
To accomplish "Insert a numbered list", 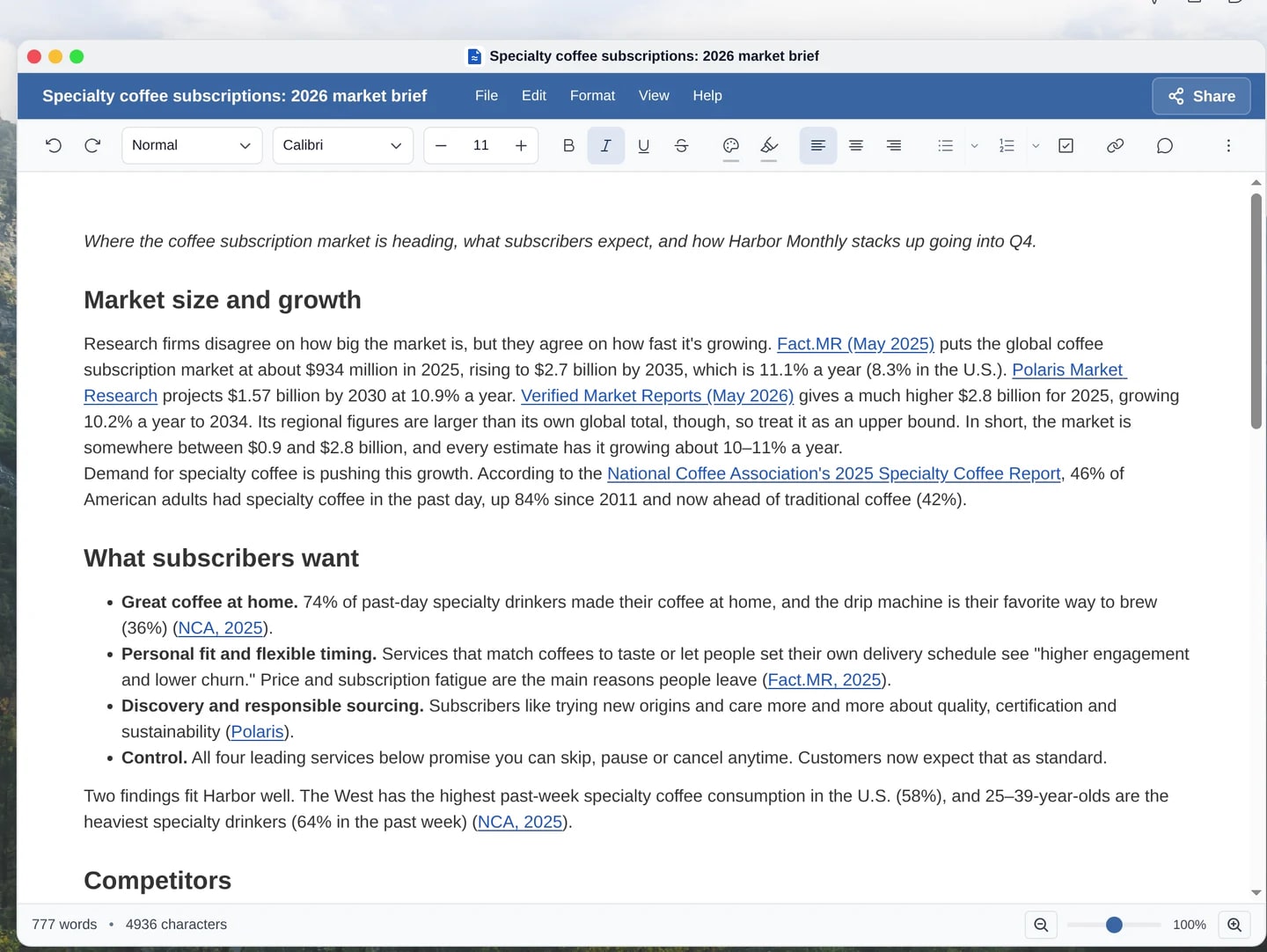I will pyautogui.click(x=1007, y=145).
